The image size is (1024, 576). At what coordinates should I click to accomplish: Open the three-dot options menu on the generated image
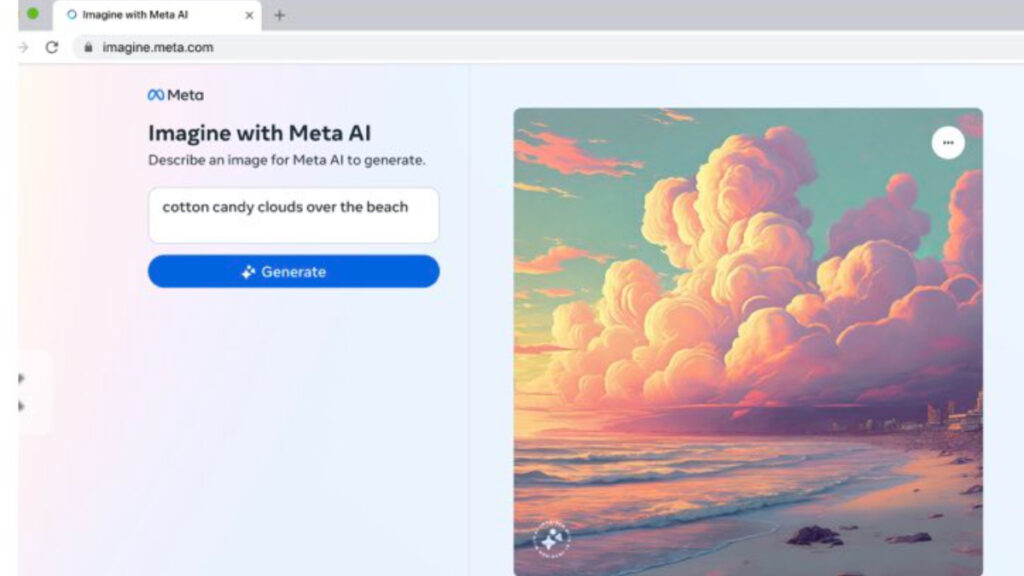[x=948, y=142]
